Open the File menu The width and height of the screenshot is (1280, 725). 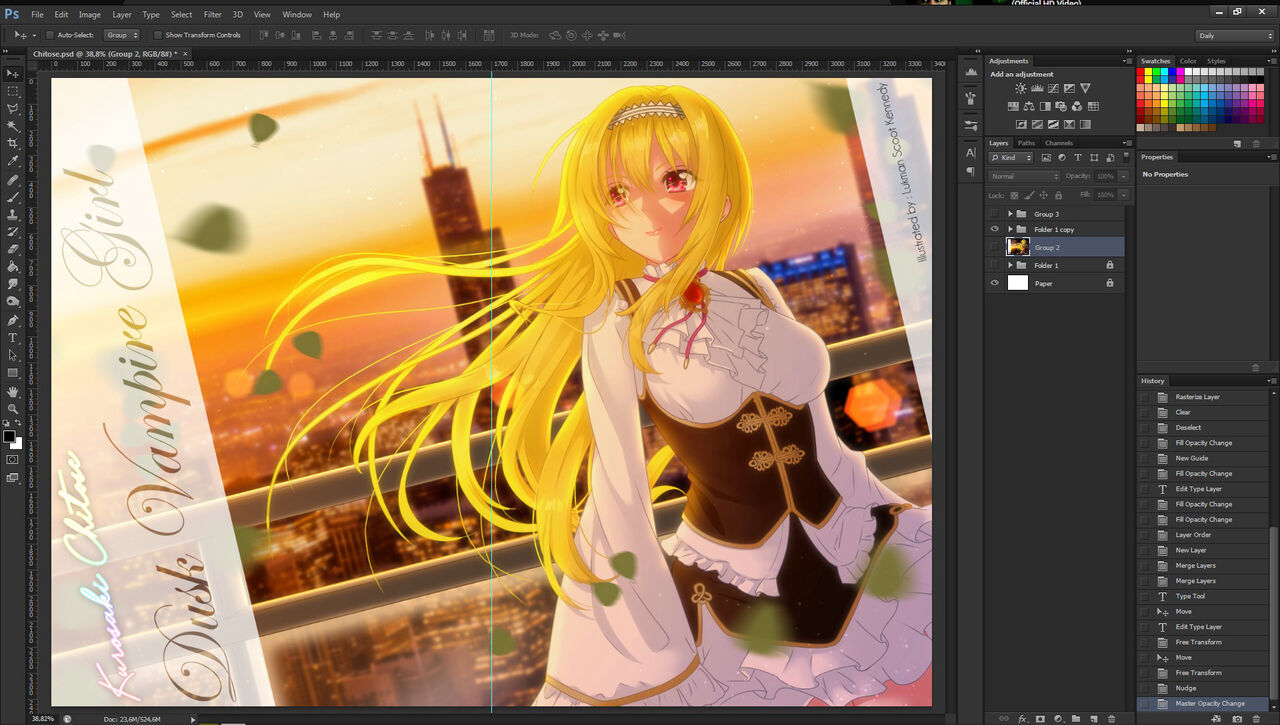pos(37,15)
